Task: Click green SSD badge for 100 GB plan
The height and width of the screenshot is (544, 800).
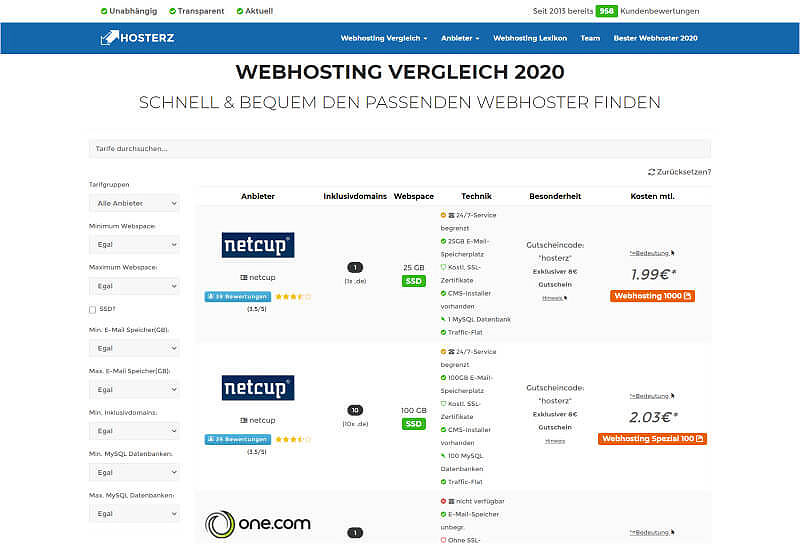Action: point(413,424)
